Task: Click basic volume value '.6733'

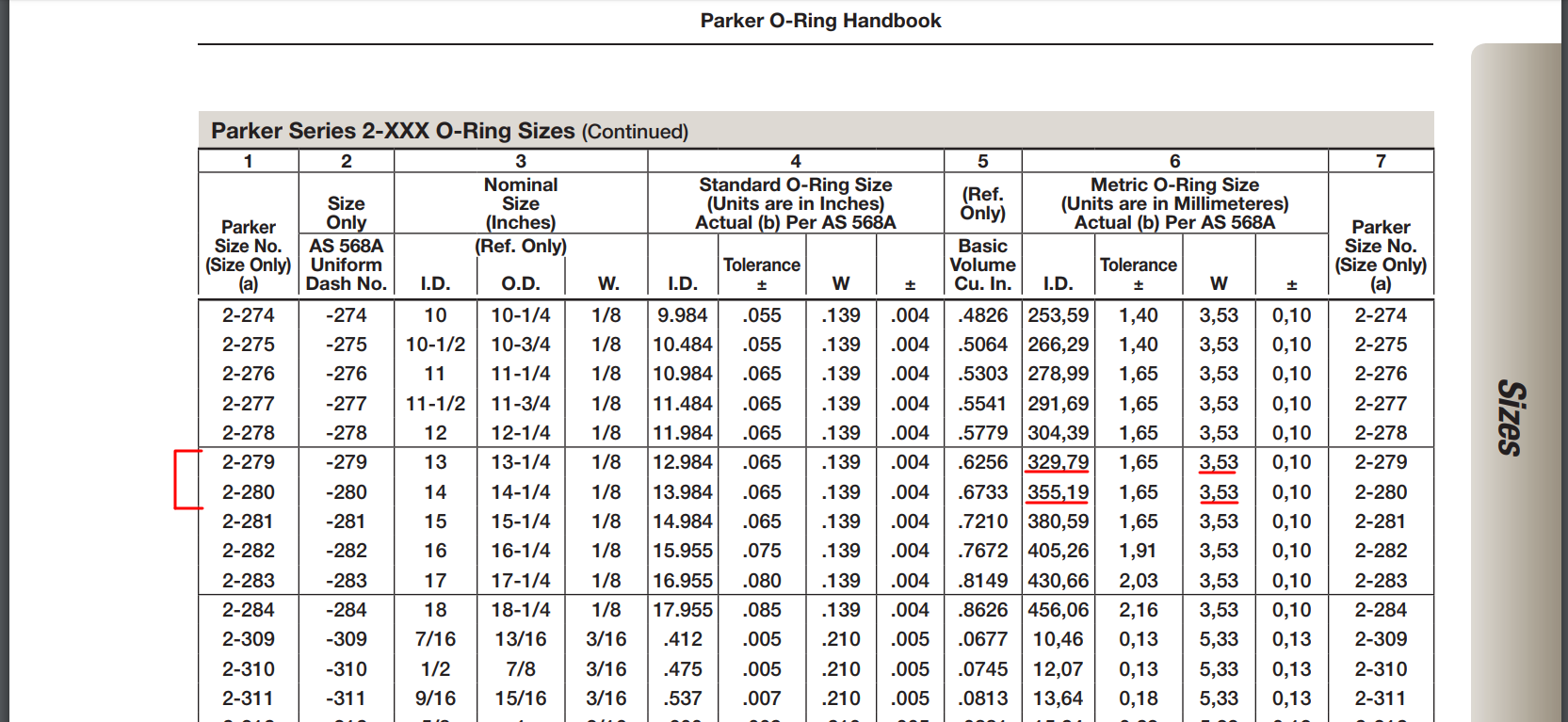Action: [x=982, y=492]
